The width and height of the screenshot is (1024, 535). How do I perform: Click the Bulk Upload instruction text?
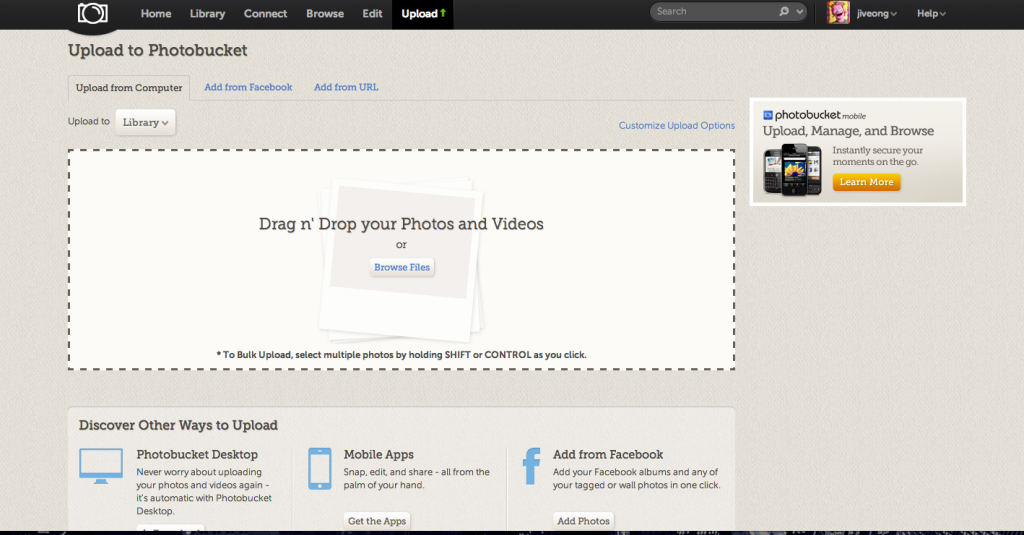tap(402, 355)
